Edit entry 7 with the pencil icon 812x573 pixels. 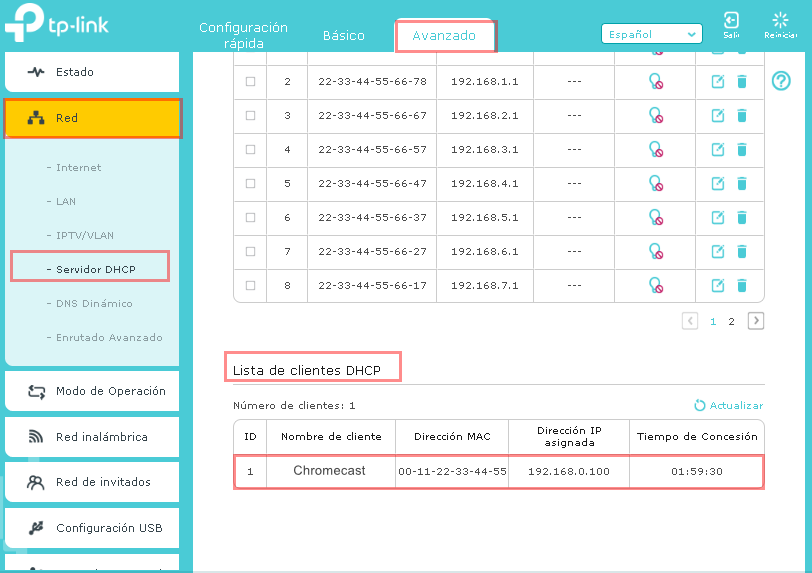coord(717,252)
